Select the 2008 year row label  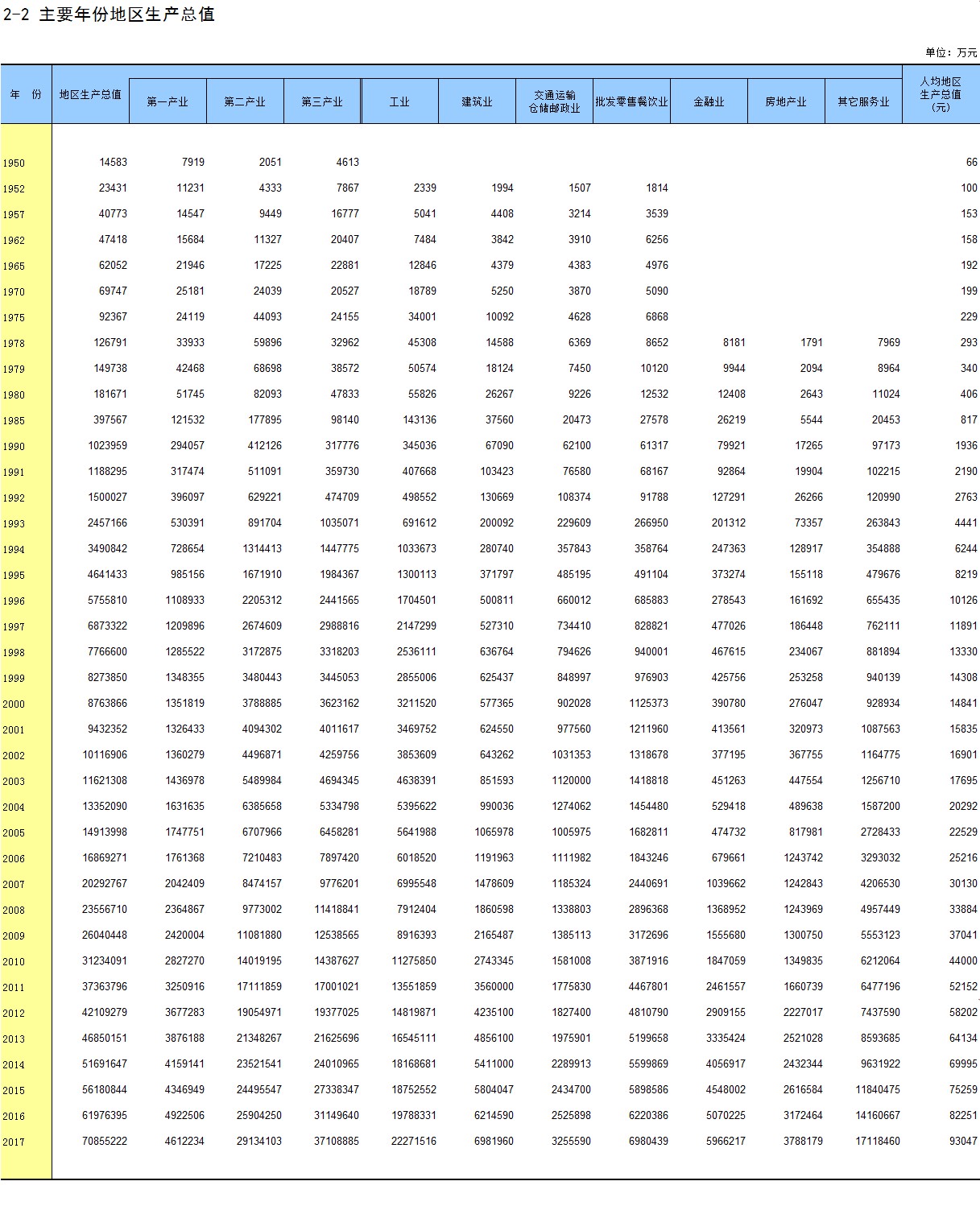point(14,910)
